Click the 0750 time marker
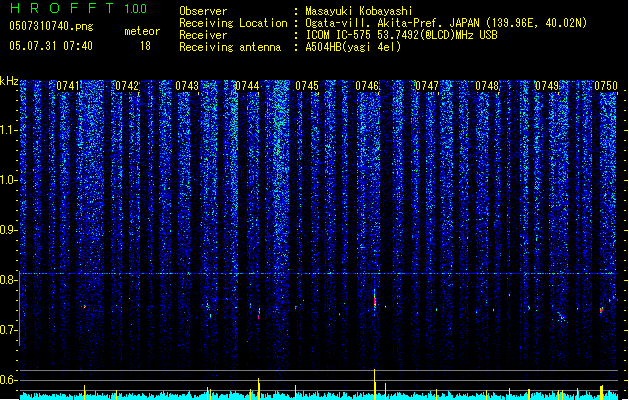This screenshot has height=400, width=629. (606, 86)
